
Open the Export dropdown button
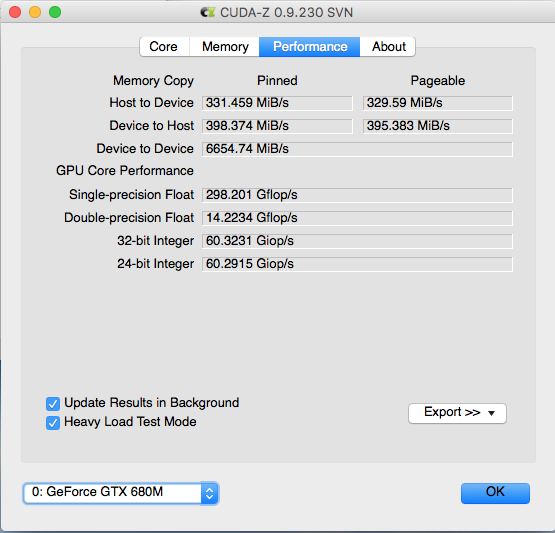pyautogui.click(x=457, y=413)
